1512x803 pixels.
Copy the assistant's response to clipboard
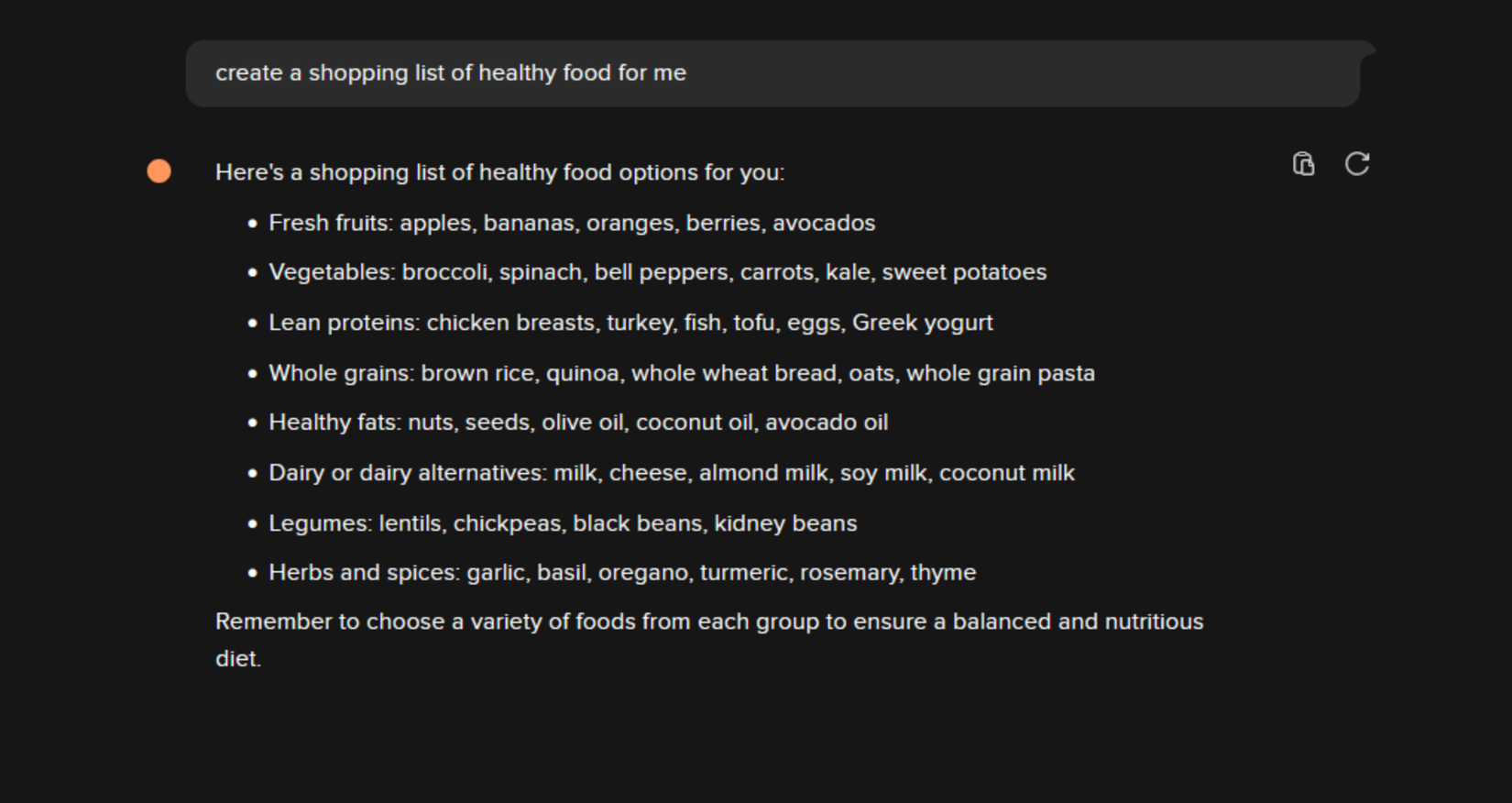[1303, 164]
